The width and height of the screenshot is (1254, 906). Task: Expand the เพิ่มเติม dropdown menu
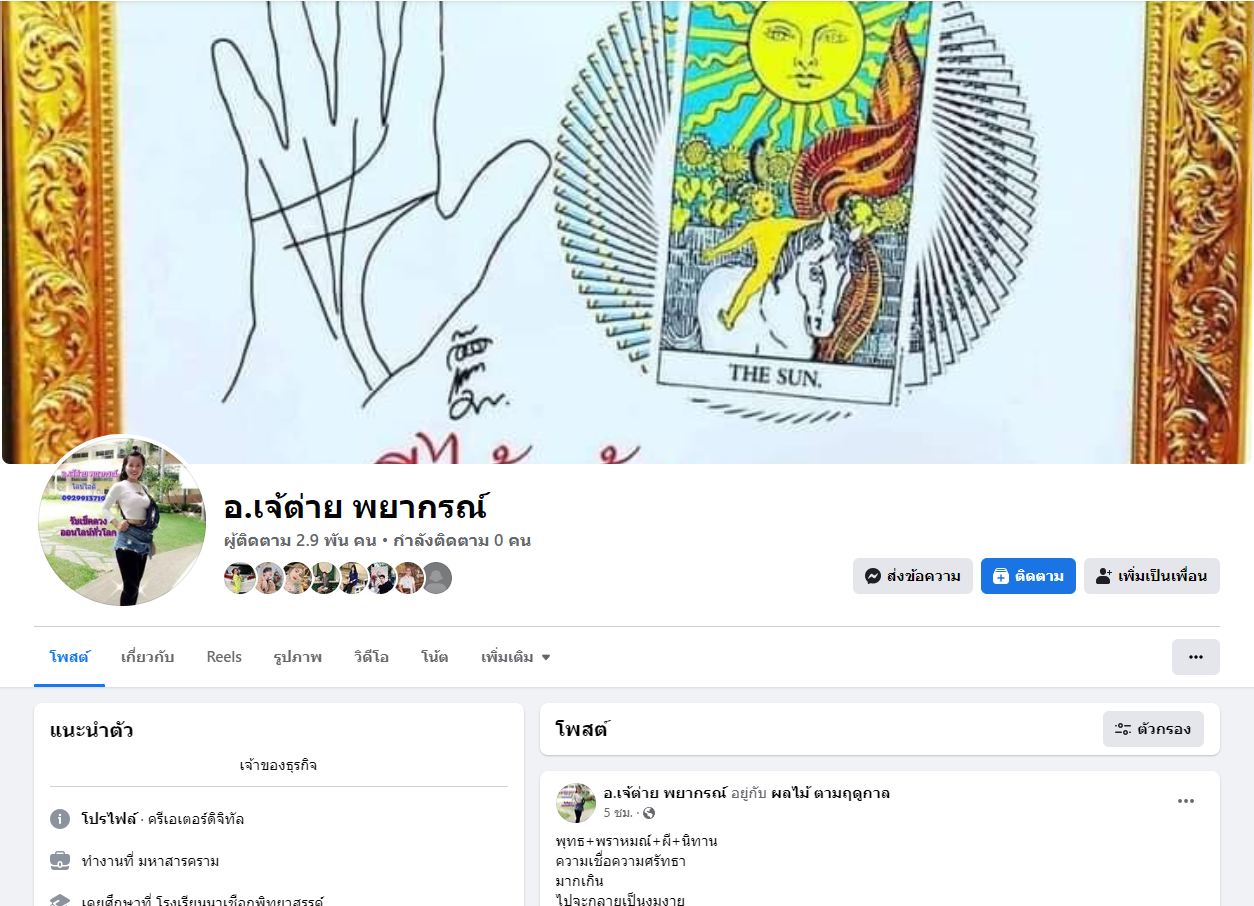(516, 657)
